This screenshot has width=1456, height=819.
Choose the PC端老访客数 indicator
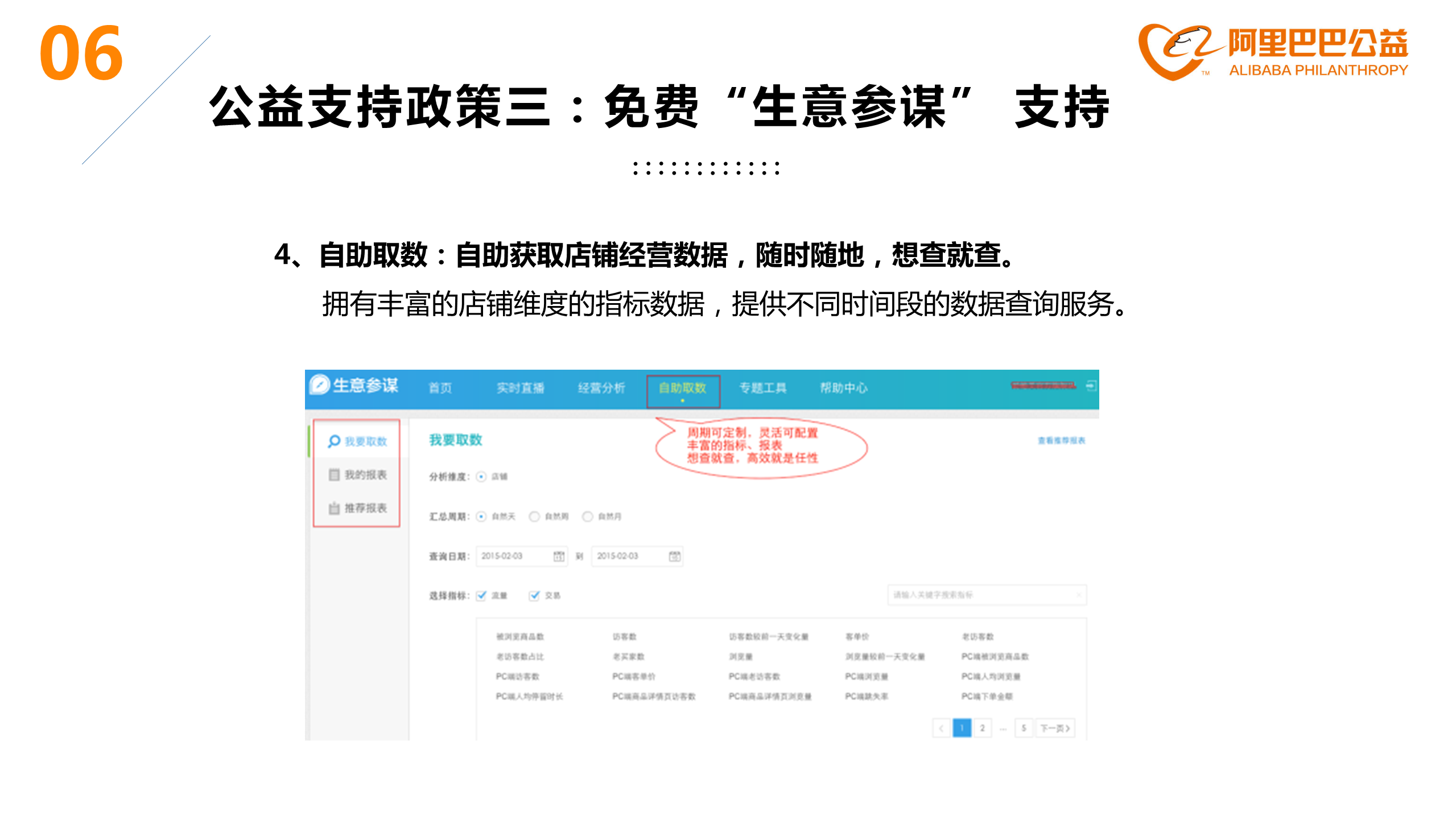tap(754, 676)
